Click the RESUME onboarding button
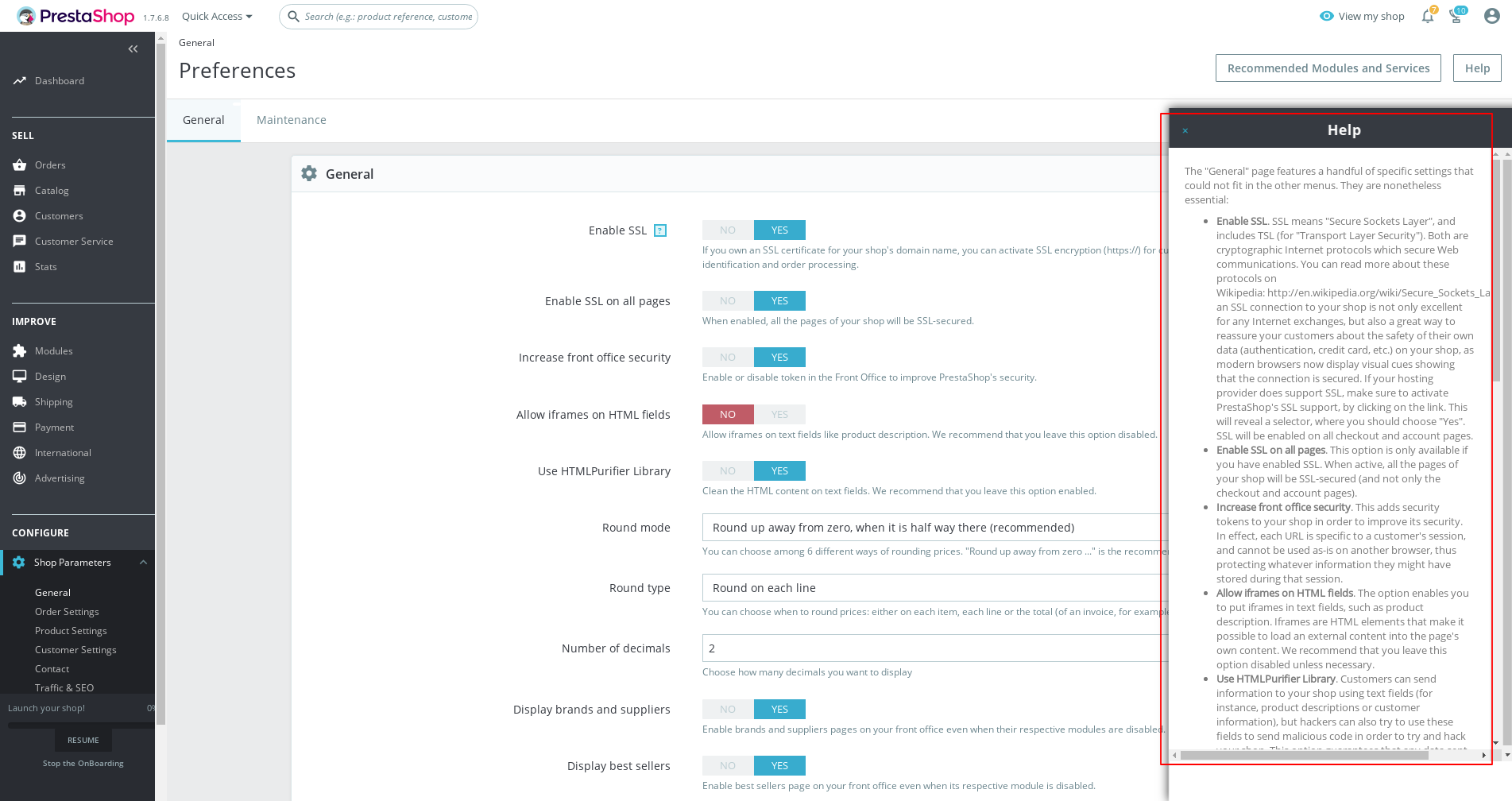The image size is (1512, 801). (x=83, y=740)
